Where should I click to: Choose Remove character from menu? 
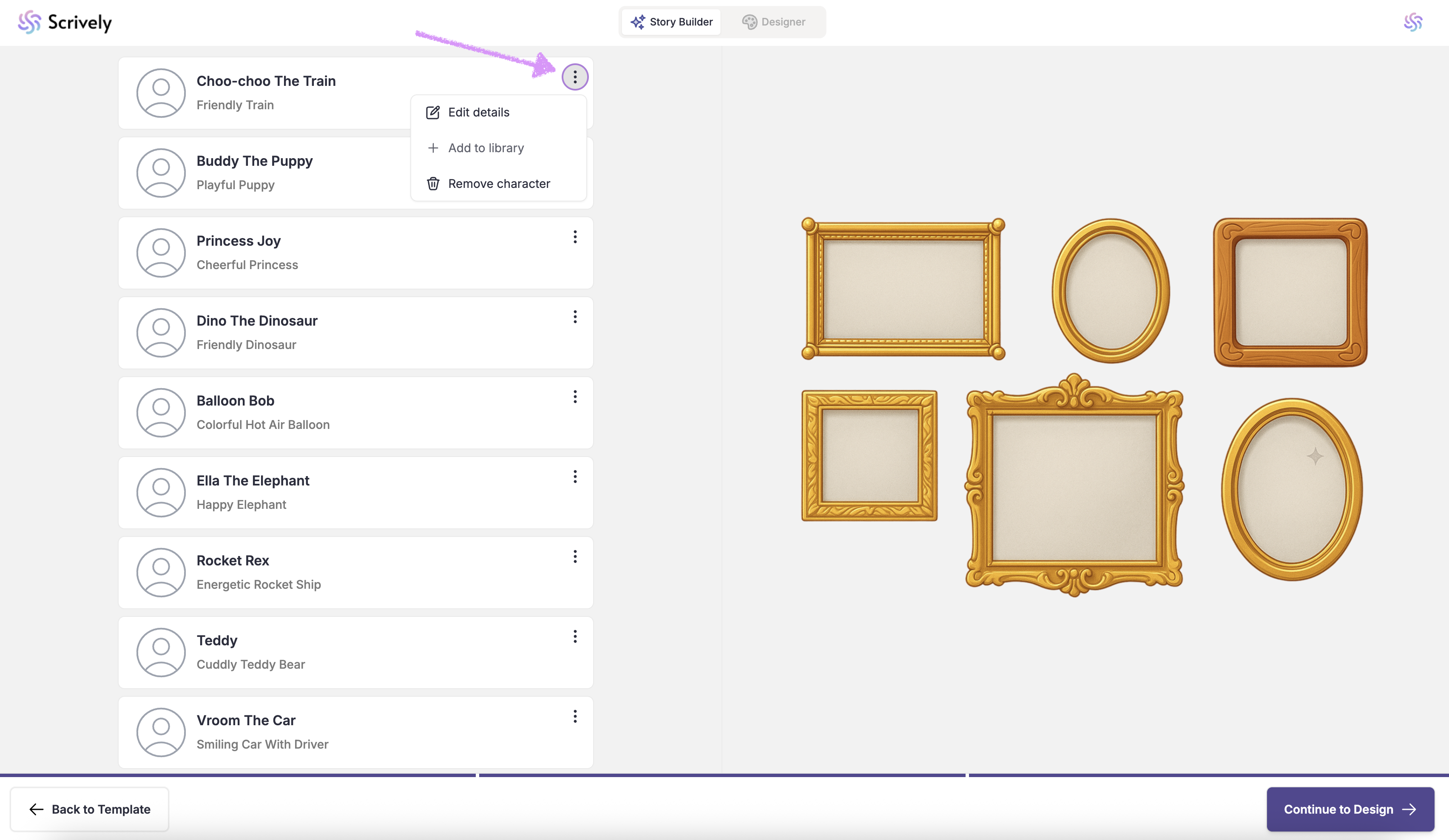click(x=499, y=184)
